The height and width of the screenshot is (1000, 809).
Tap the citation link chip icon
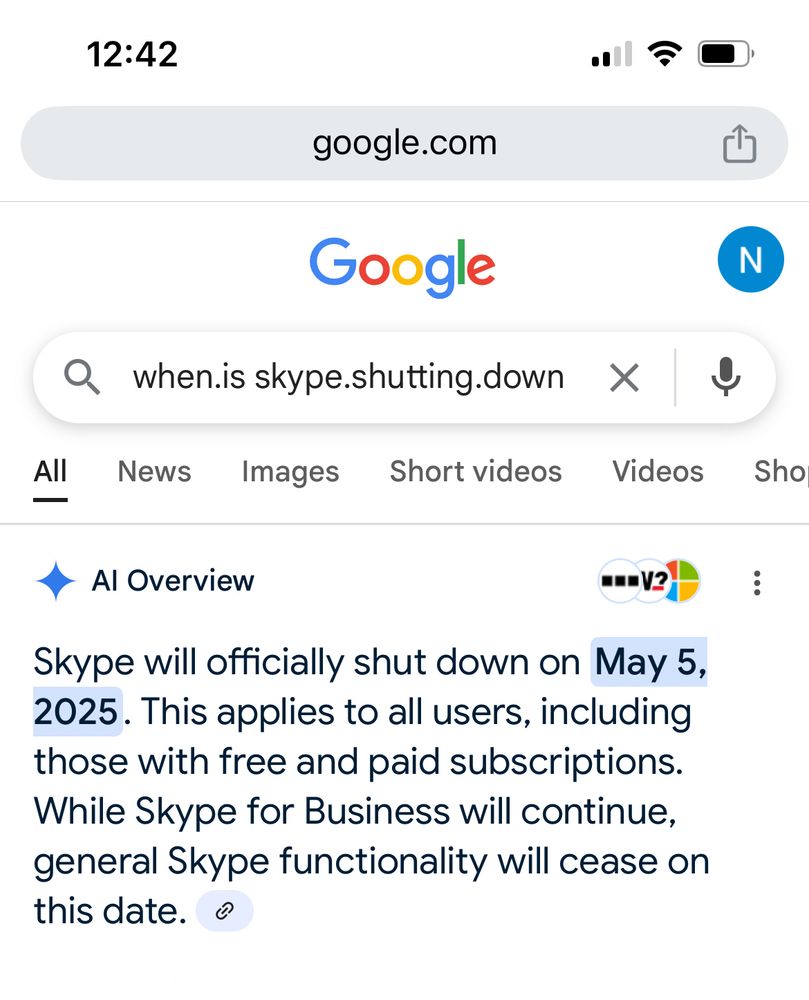(x=225, y=911)
